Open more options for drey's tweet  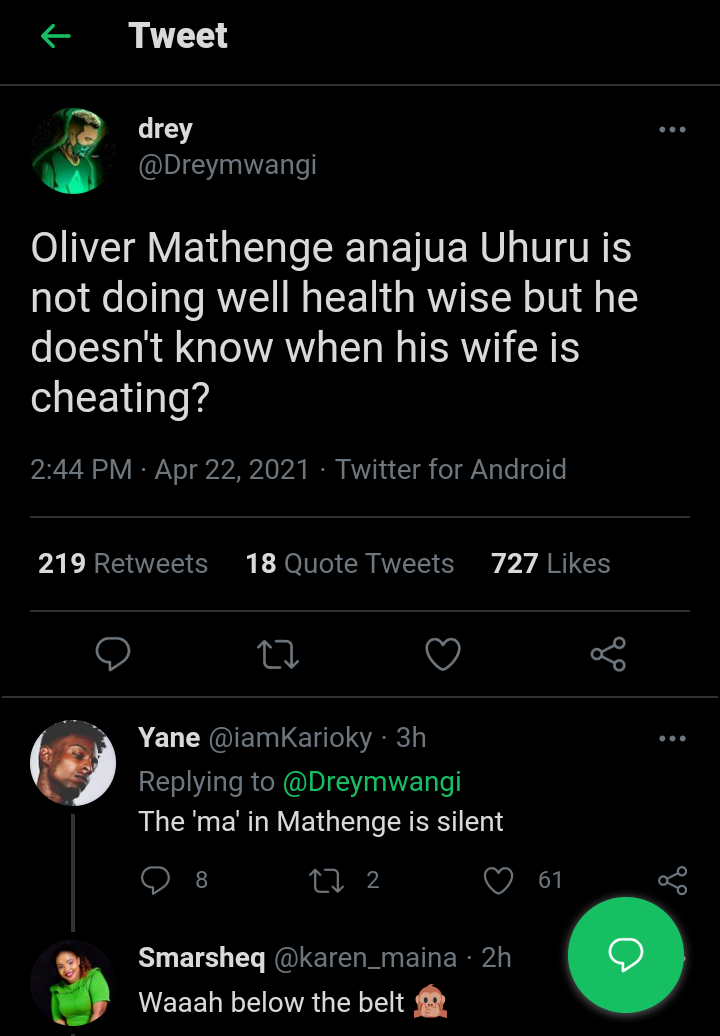(x=672, y=130)
